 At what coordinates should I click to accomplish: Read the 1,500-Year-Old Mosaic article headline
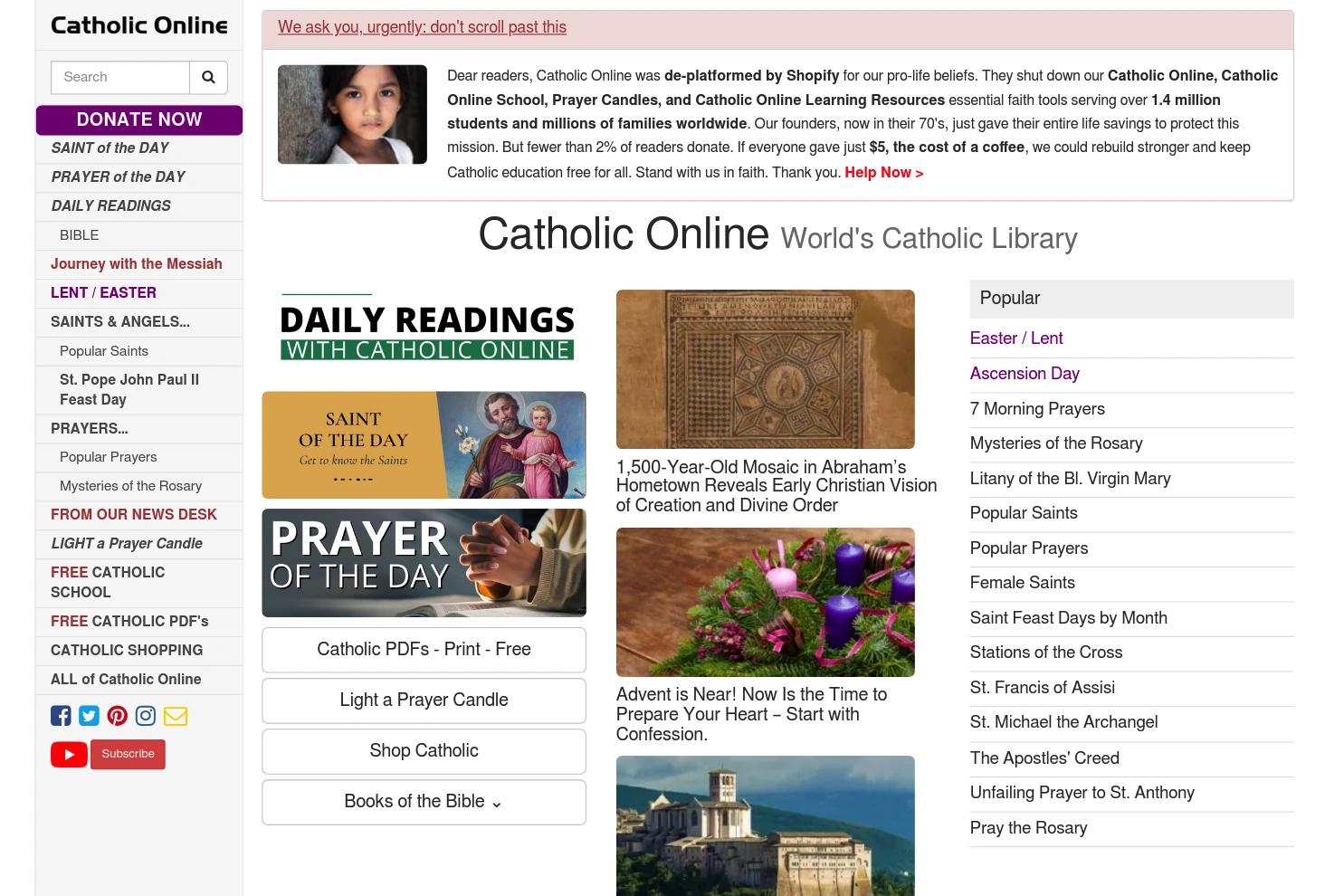(777, 486)
